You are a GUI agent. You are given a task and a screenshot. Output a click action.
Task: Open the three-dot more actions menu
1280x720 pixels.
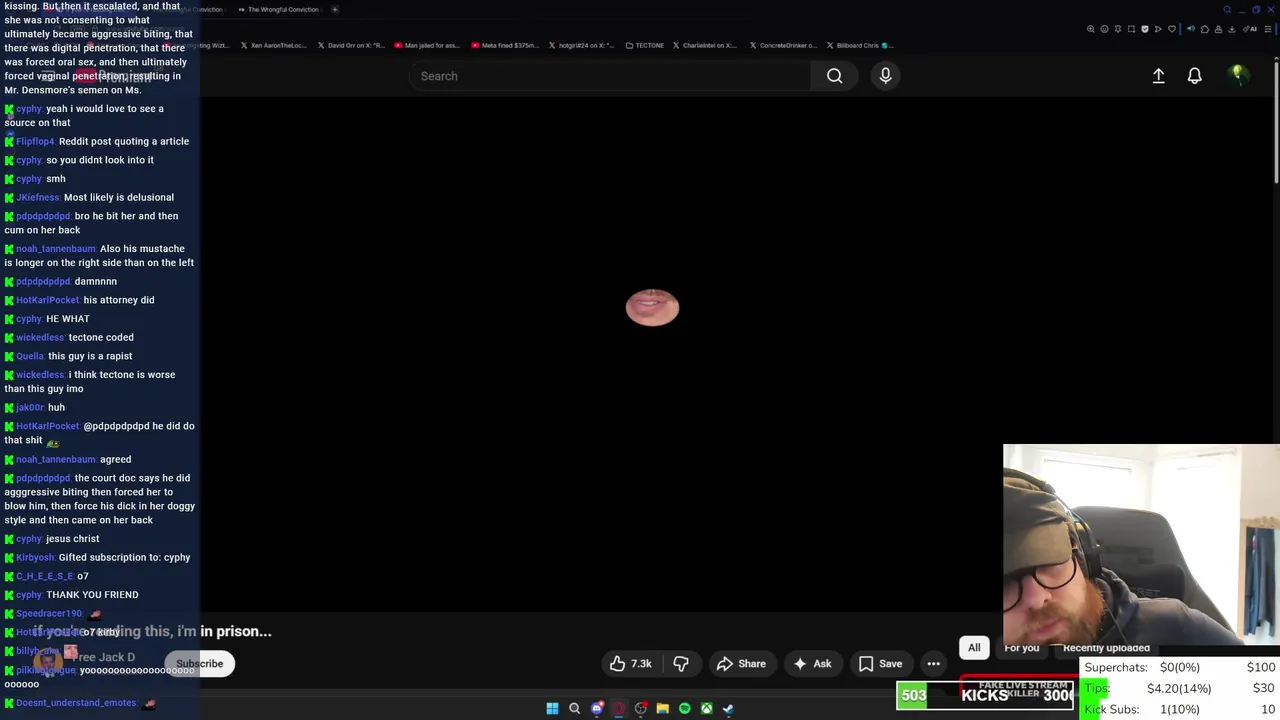(933, 664)
